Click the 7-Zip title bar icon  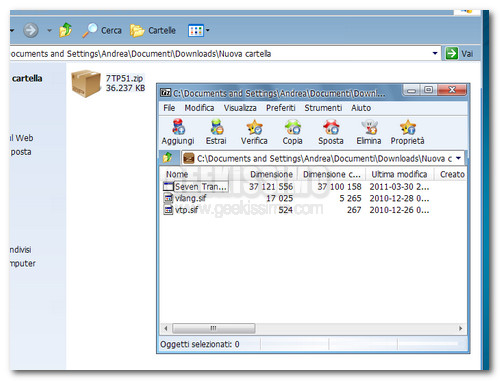(166, 93)
